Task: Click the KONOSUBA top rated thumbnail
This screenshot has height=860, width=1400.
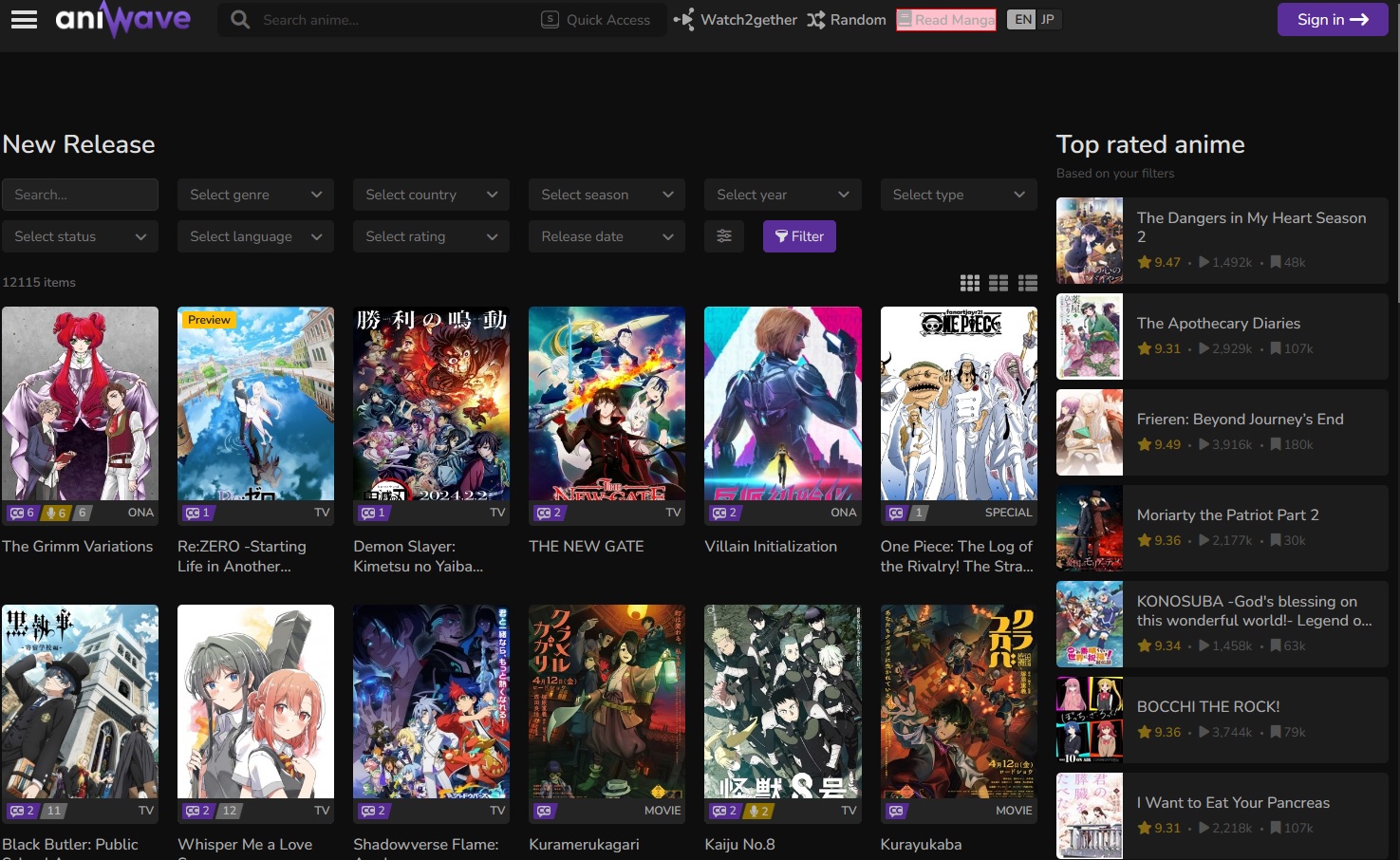Action: 1090,625
